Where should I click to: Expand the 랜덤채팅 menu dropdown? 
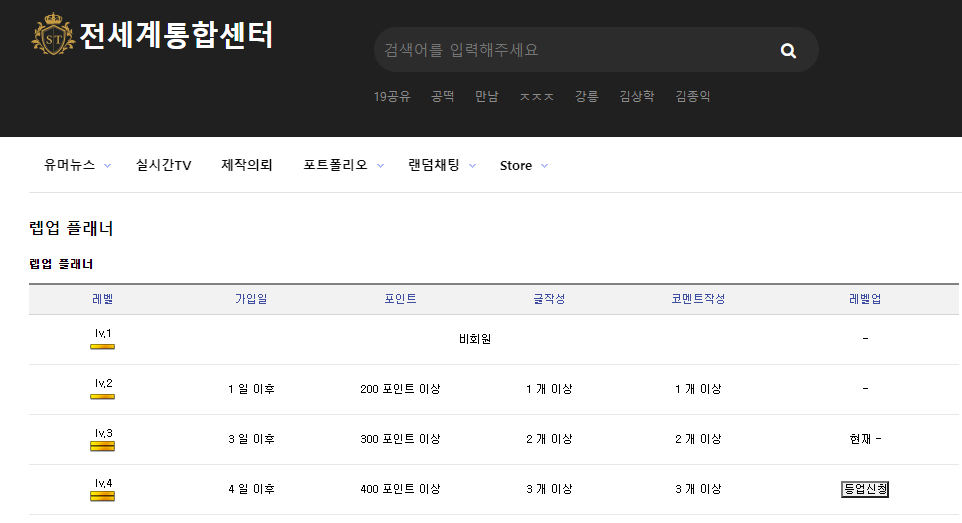click(x=472, y=166)
